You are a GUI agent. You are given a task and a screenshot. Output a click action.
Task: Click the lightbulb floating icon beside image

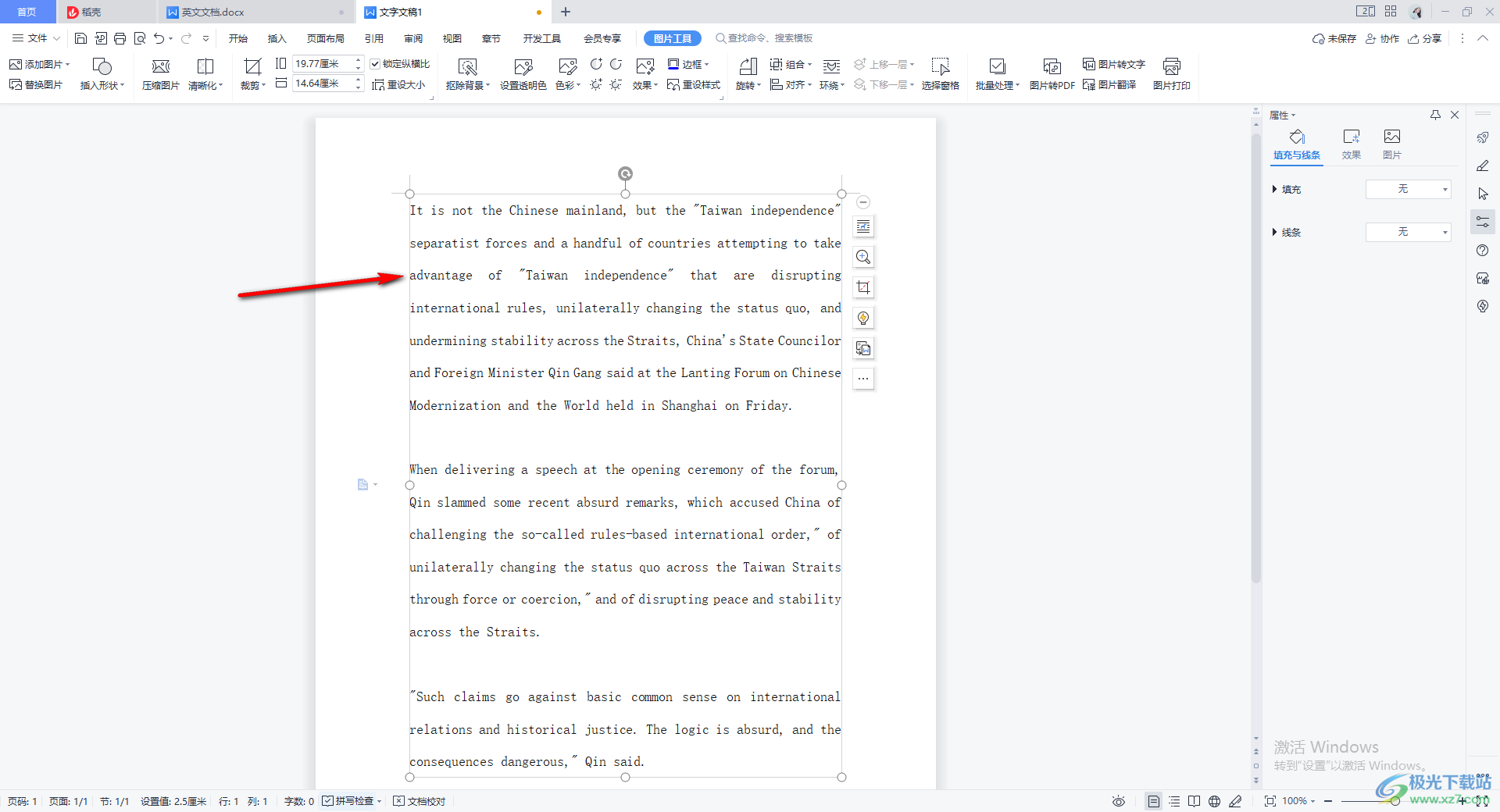coord(863,318)
